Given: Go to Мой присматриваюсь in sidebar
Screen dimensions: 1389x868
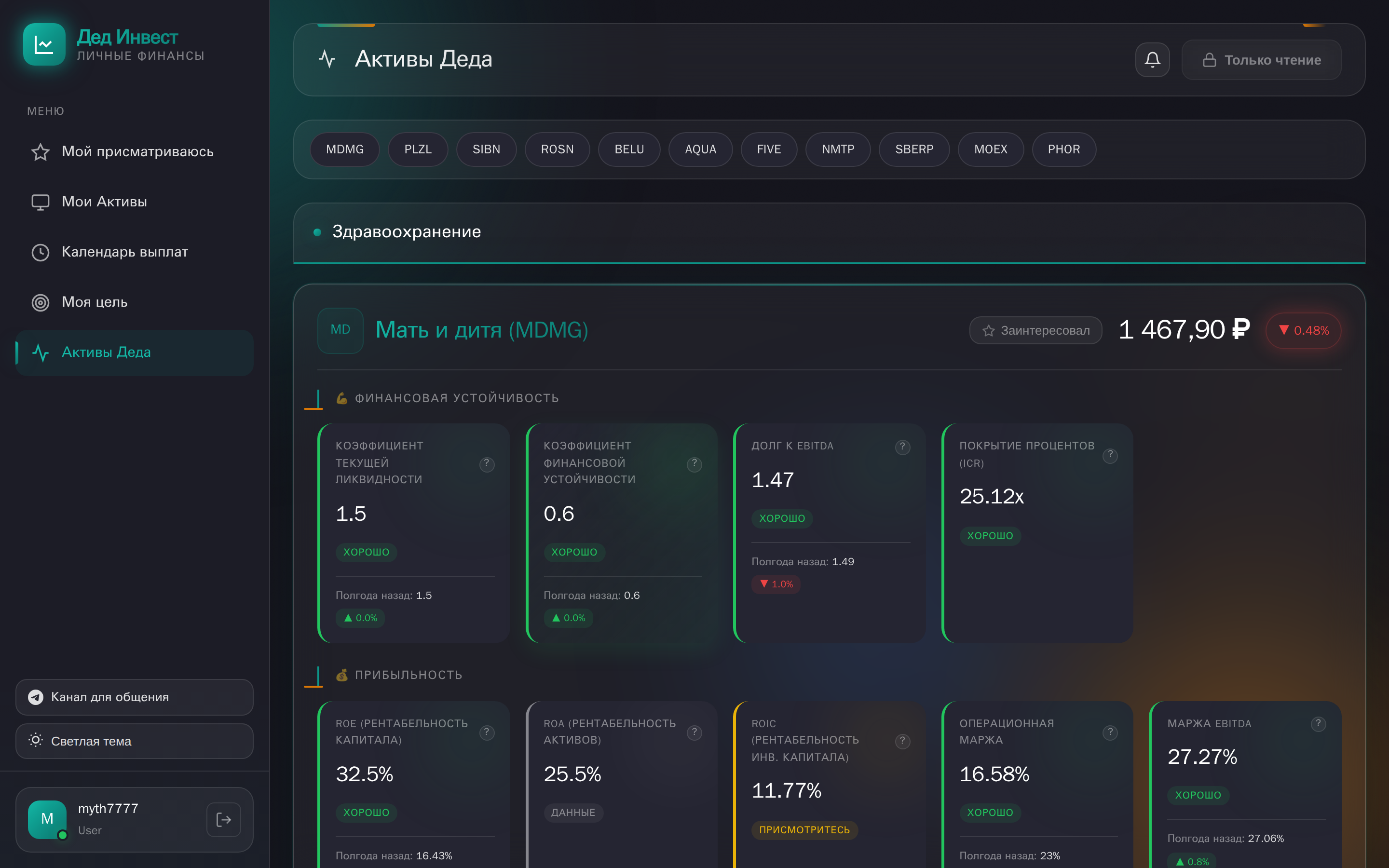Looking at the screenshot, I should pyautogui.click(x=137, y=151).
